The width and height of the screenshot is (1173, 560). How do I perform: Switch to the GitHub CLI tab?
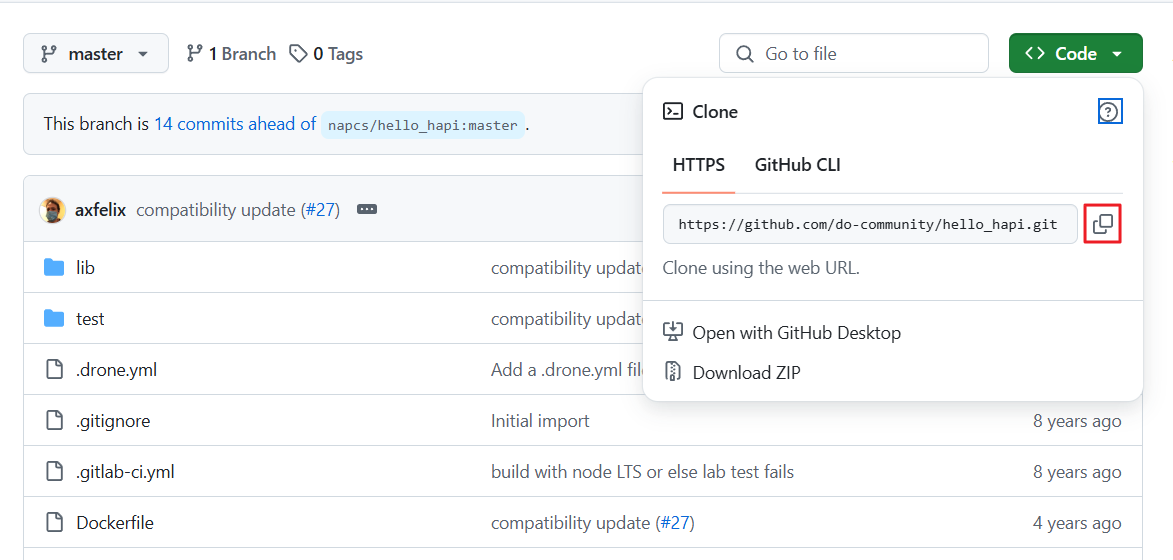pyautogui.click(x=797, y=165)
